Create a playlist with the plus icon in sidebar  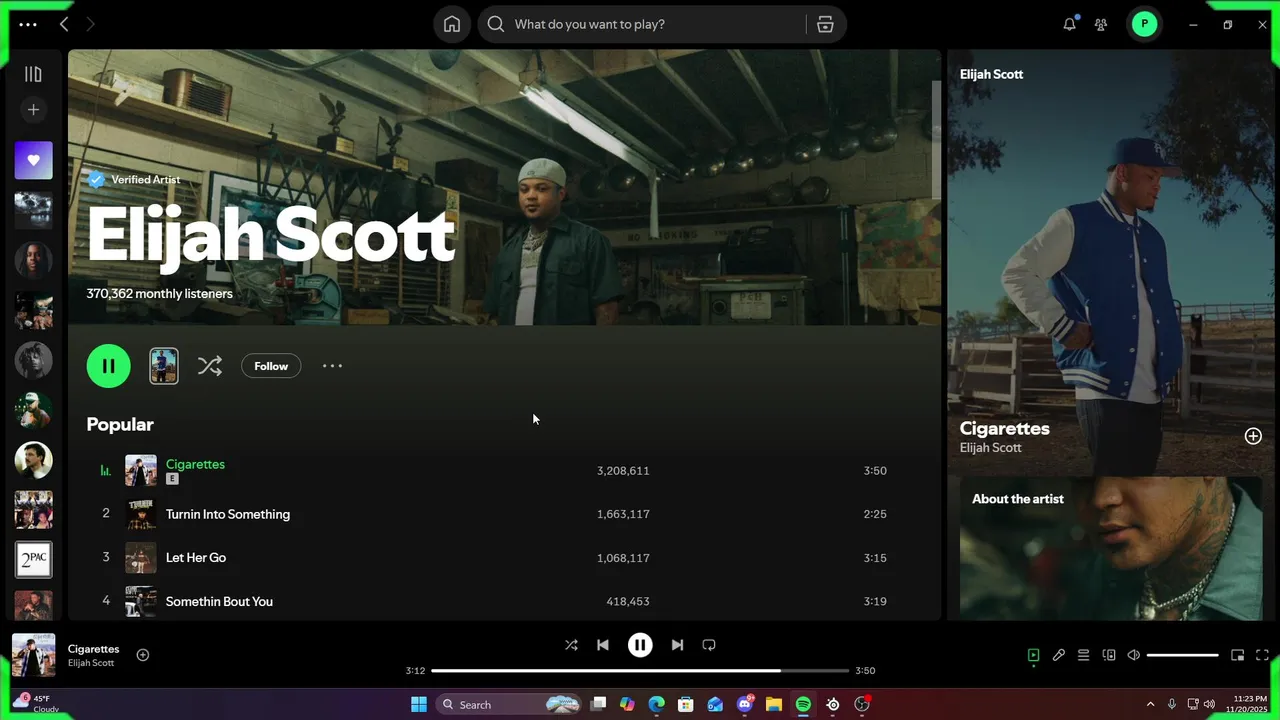(x=33, y=110)
